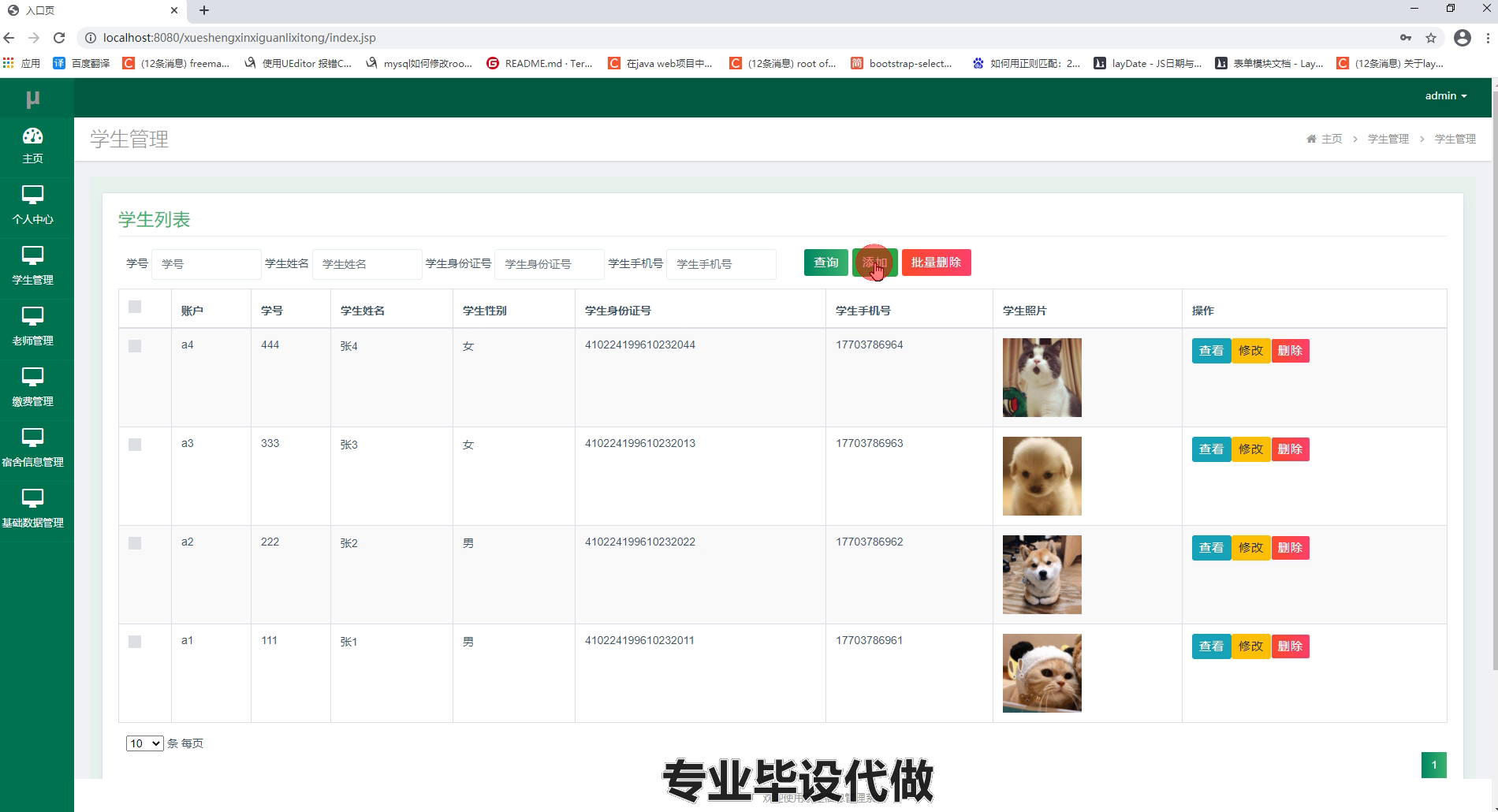Open 个人中心 monitor icon in sidebar

(32, 195)
